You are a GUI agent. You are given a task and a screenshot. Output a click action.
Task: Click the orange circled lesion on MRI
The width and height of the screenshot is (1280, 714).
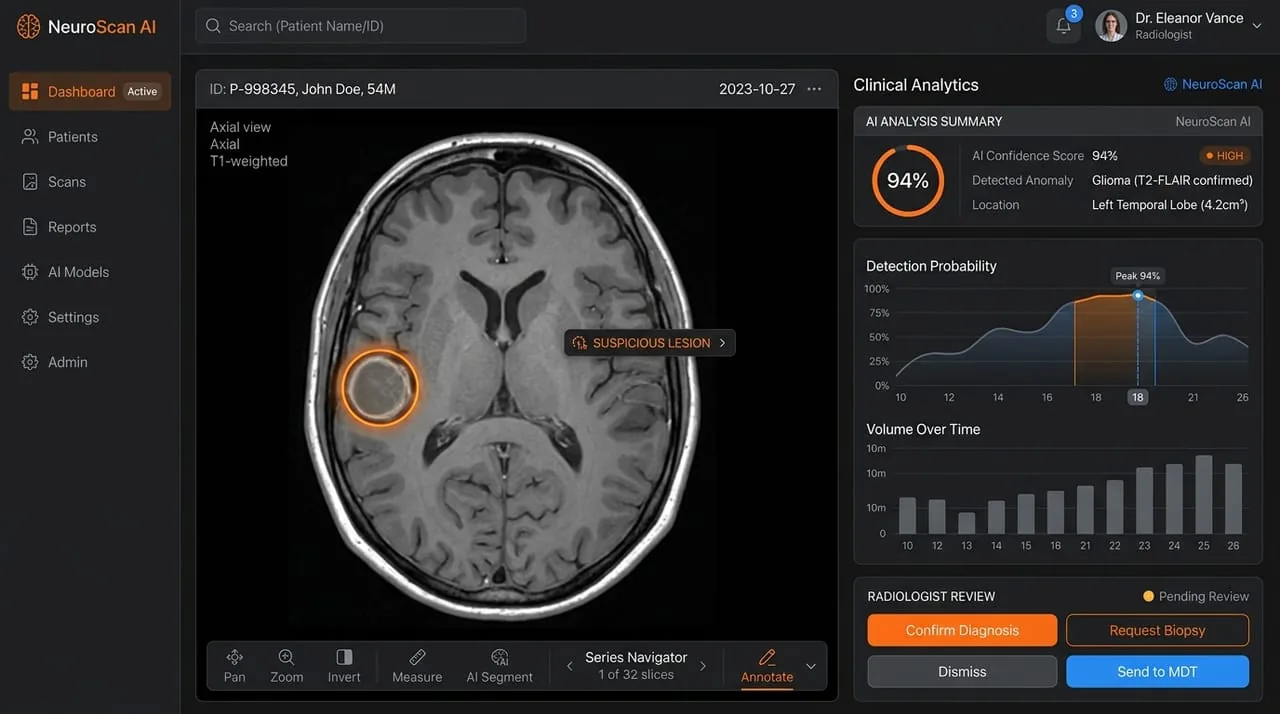point(380,388)
